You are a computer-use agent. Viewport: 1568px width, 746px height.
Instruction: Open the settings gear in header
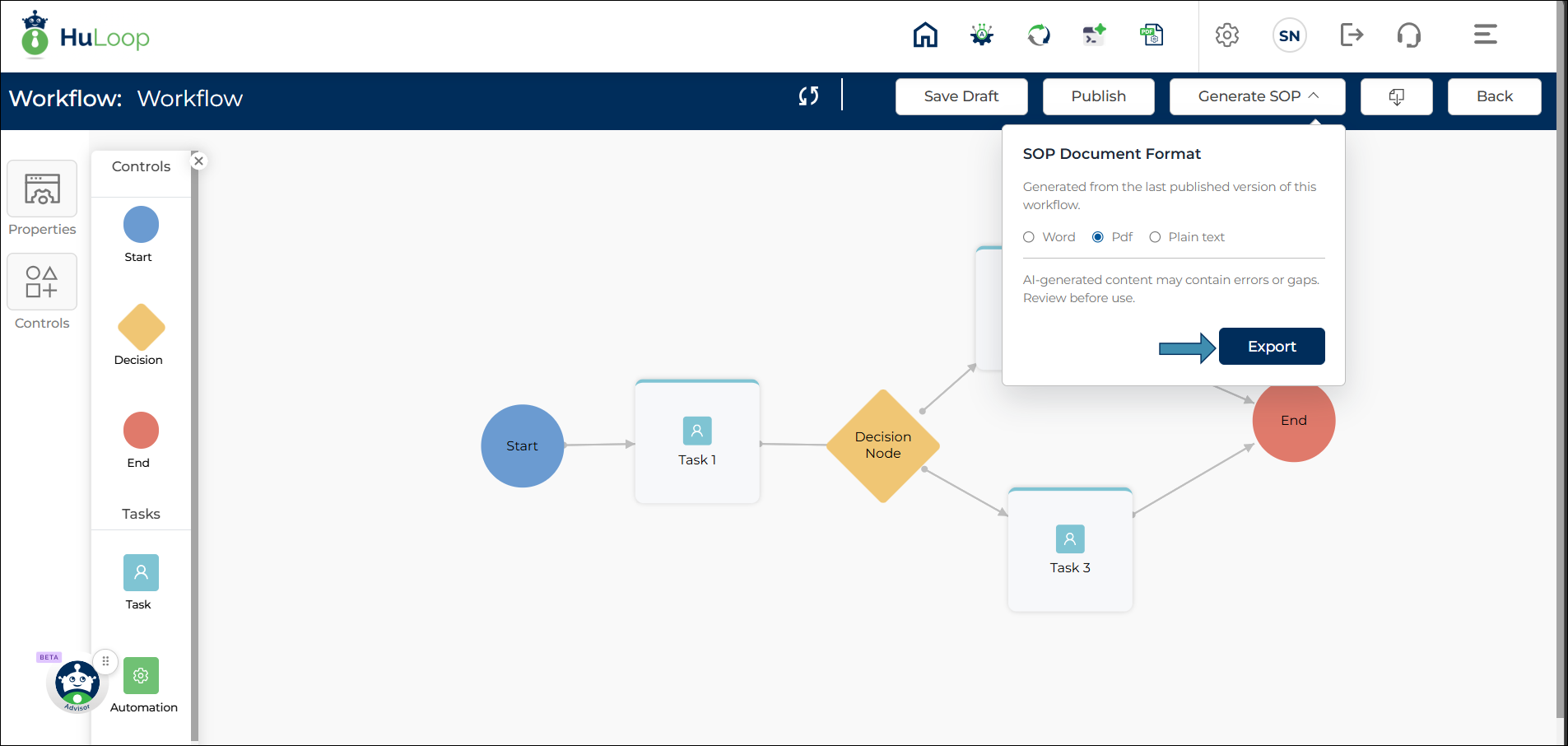click(x=1227, y=35)
